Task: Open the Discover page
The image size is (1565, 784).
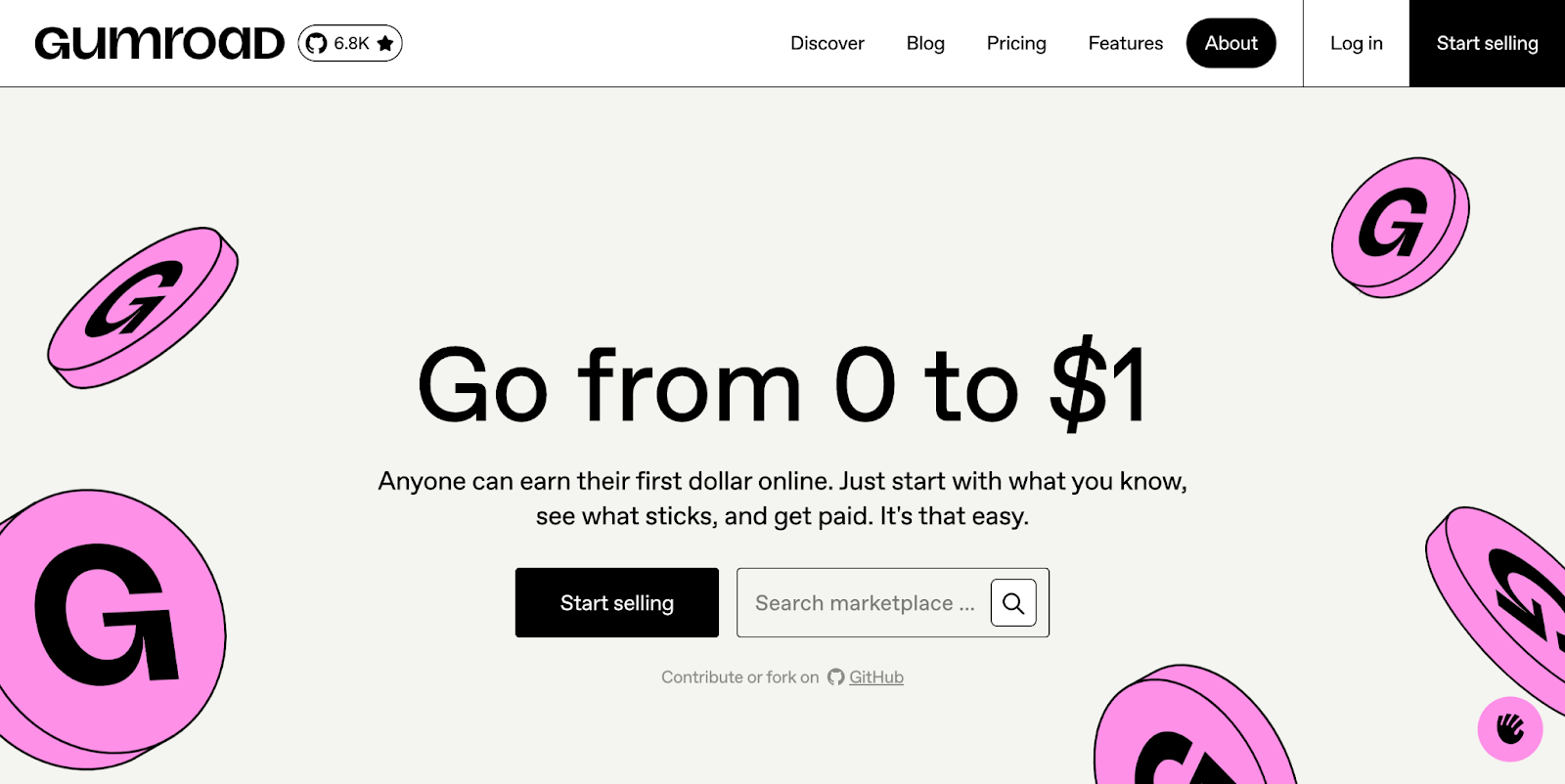Action: click(827, 43)
